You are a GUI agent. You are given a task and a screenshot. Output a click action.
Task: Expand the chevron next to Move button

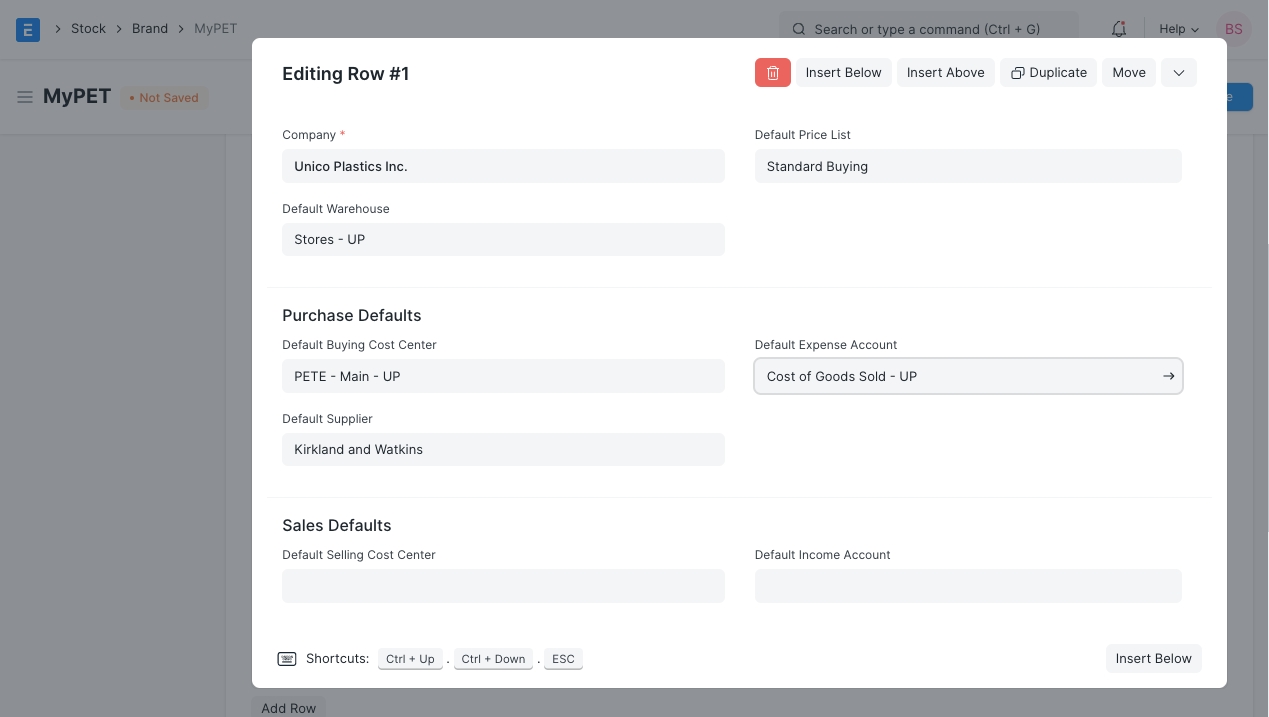(1178, 73)
